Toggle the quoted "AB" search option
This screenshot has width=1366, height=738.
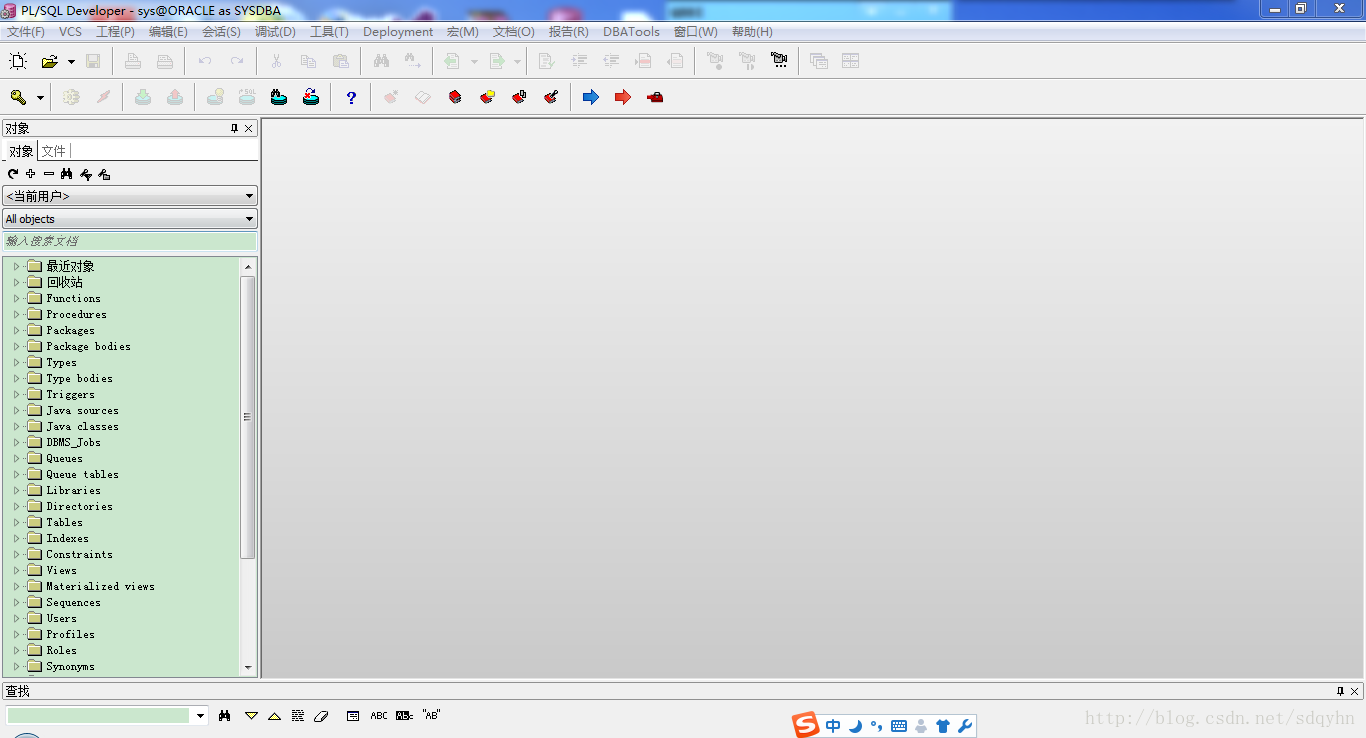point(431,715)
